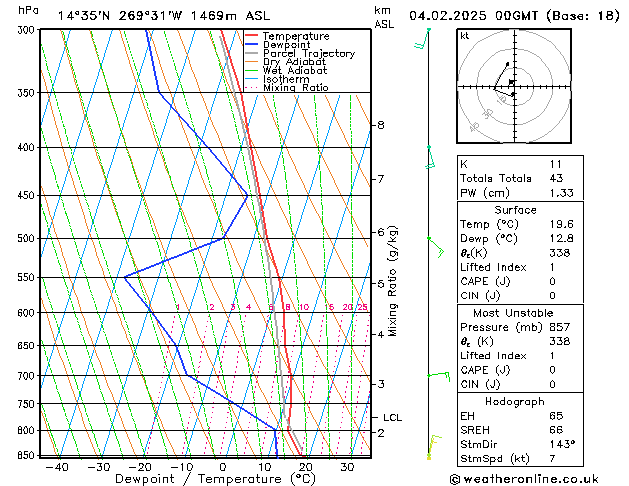The image size is (629, 486).
Task: Click the PW (cm) value 1.33
Action: [x=562, y=193]
